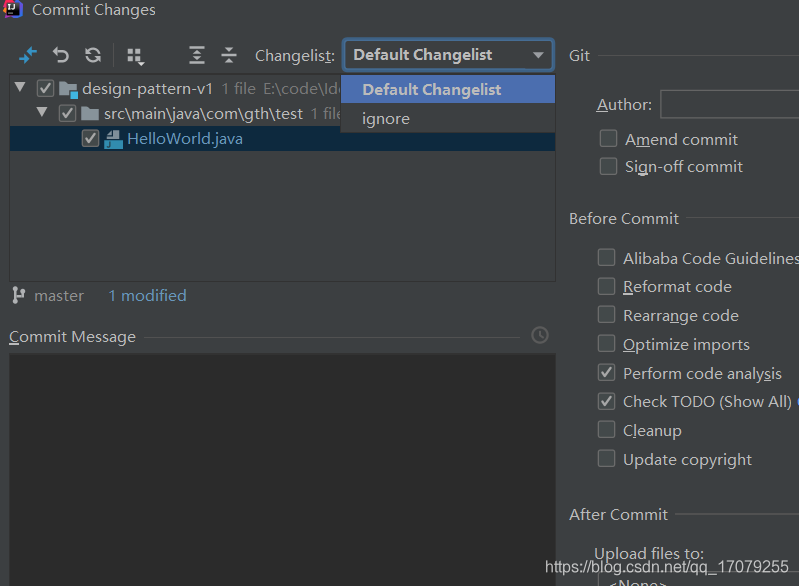Enable Alibaba Code Guidelines check
Screen dimensions: 799x586
pos(606,257)
